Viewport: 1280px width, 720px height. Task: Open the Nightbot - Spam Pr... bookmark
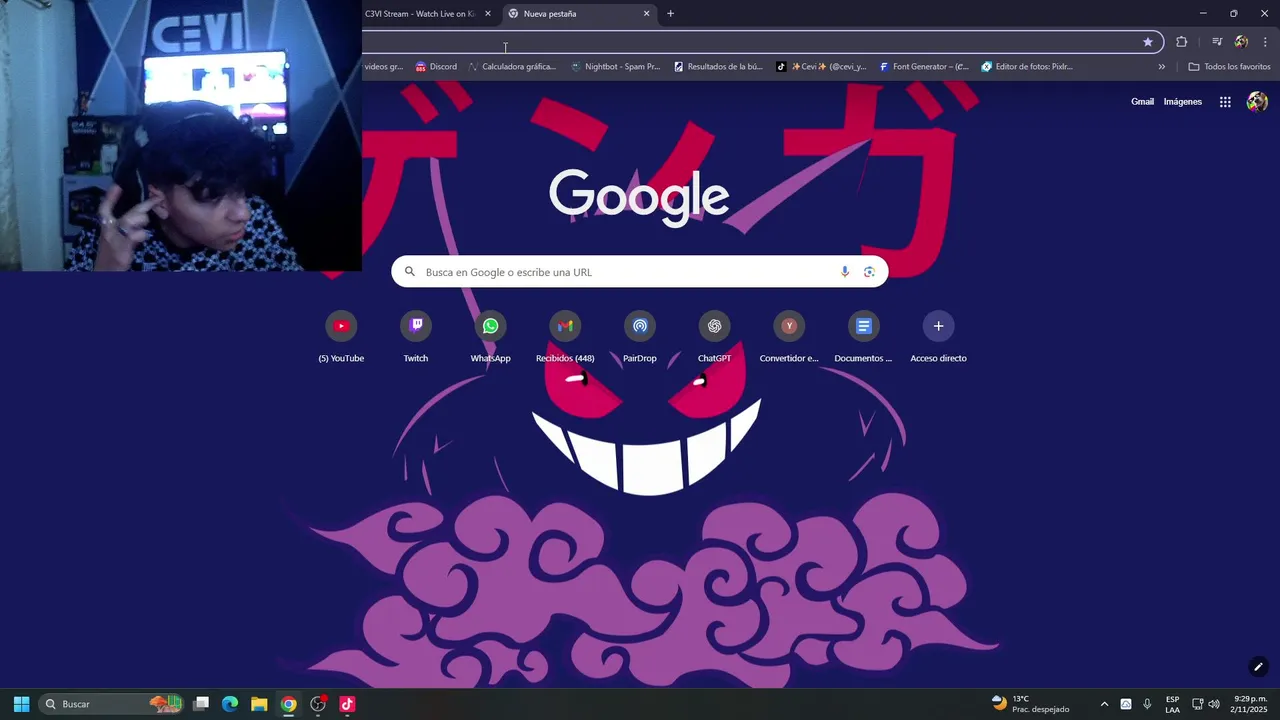tap(615, 67)
